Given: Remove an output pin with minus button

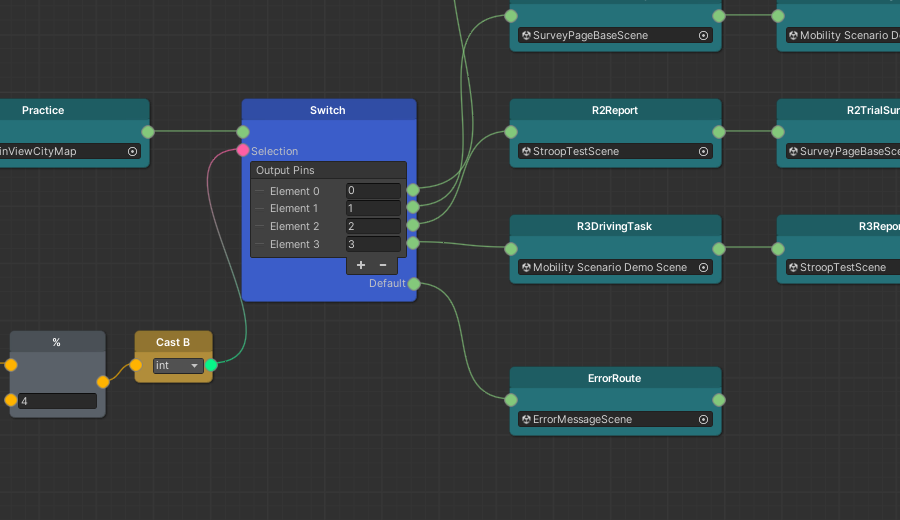Looking at the screenshot, I should coord(383,265).
